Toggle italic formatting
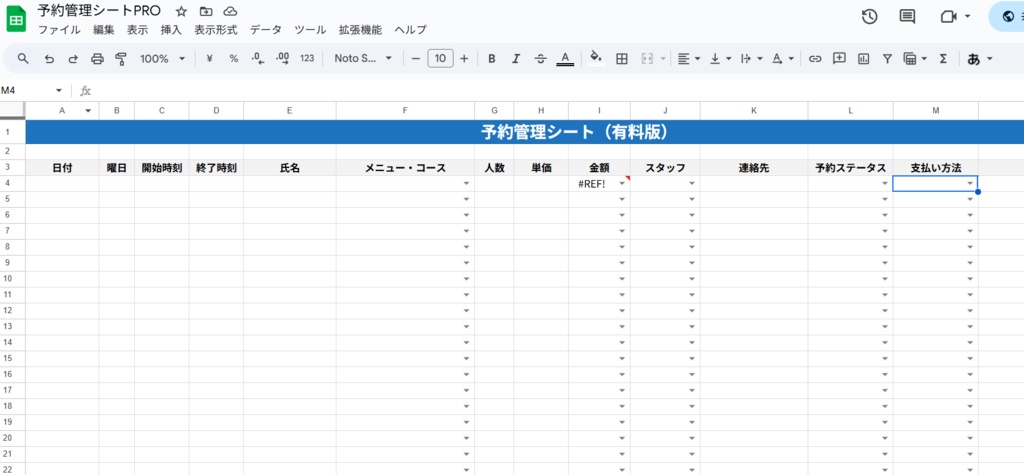1024x475 pixels. pyautogui.click(x=516, y=59)
